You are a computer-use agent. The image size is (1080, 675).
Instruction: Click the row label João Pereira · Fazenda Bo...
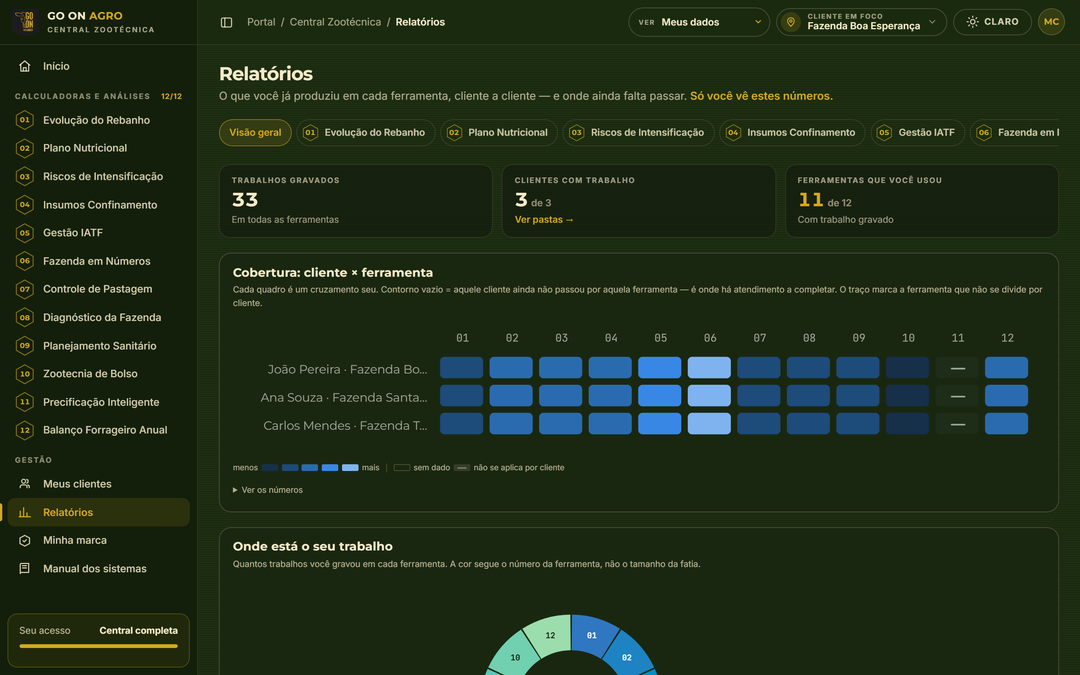tap(347, 369)
